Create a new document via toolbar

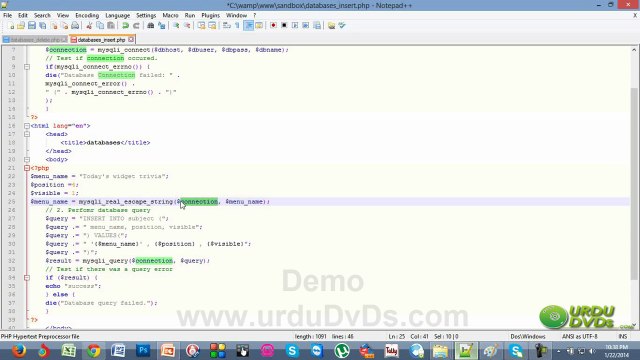coord(11,26)
